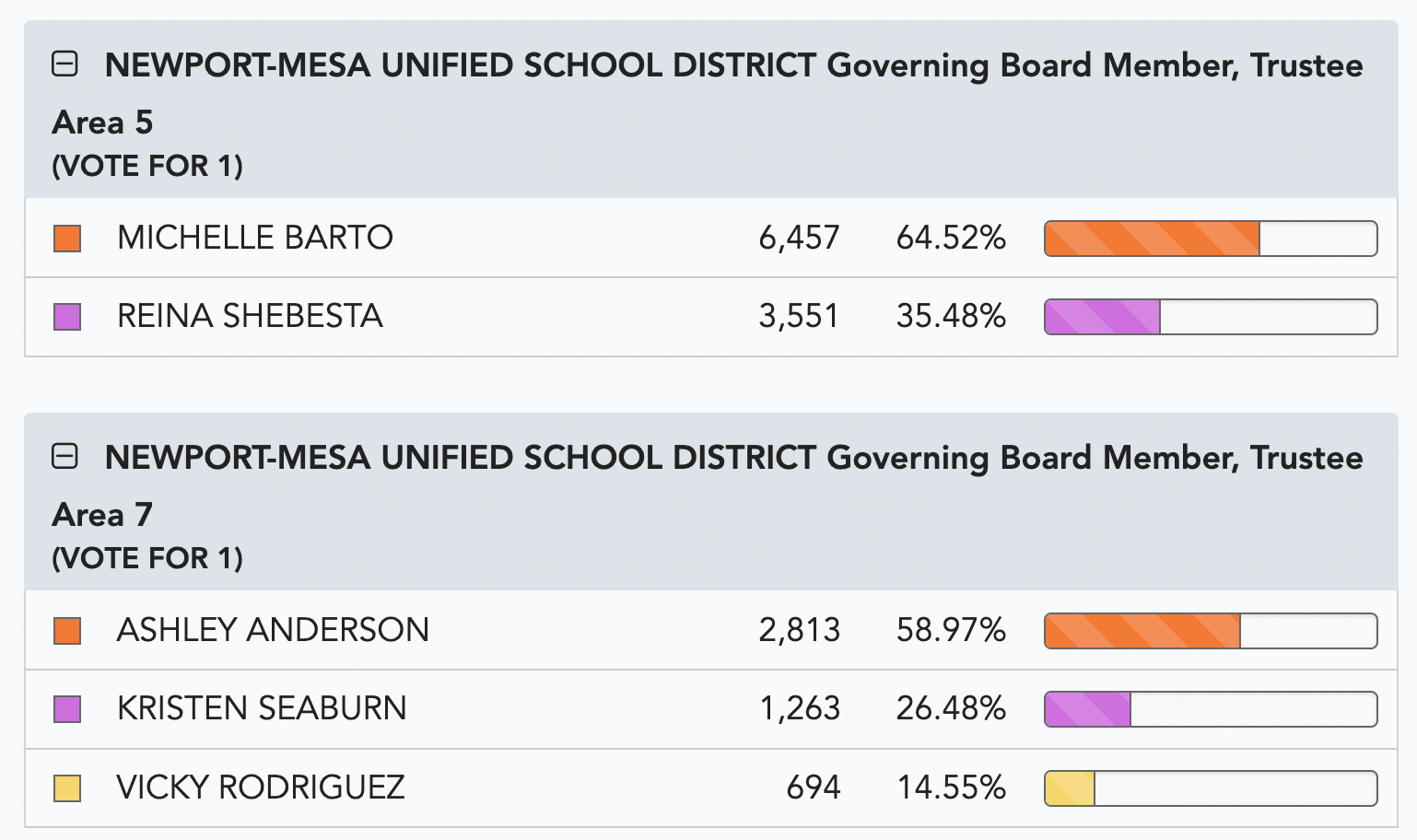Click Kristen Seaburn's 26.48% progress bar
The width and height of the screenshot is (1417, 840).
[x=1211, y=709]
